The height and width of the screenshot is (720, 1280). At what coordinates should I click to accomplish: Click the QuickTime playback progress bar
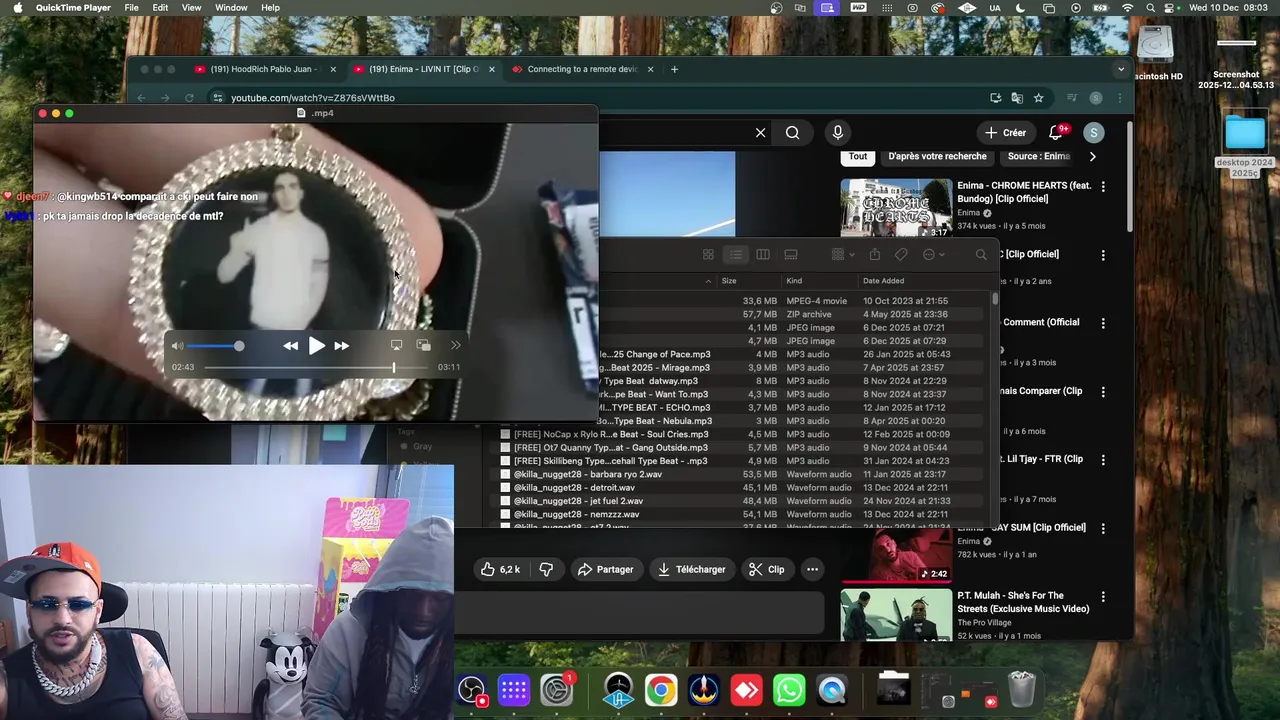[x=318, y=367]
